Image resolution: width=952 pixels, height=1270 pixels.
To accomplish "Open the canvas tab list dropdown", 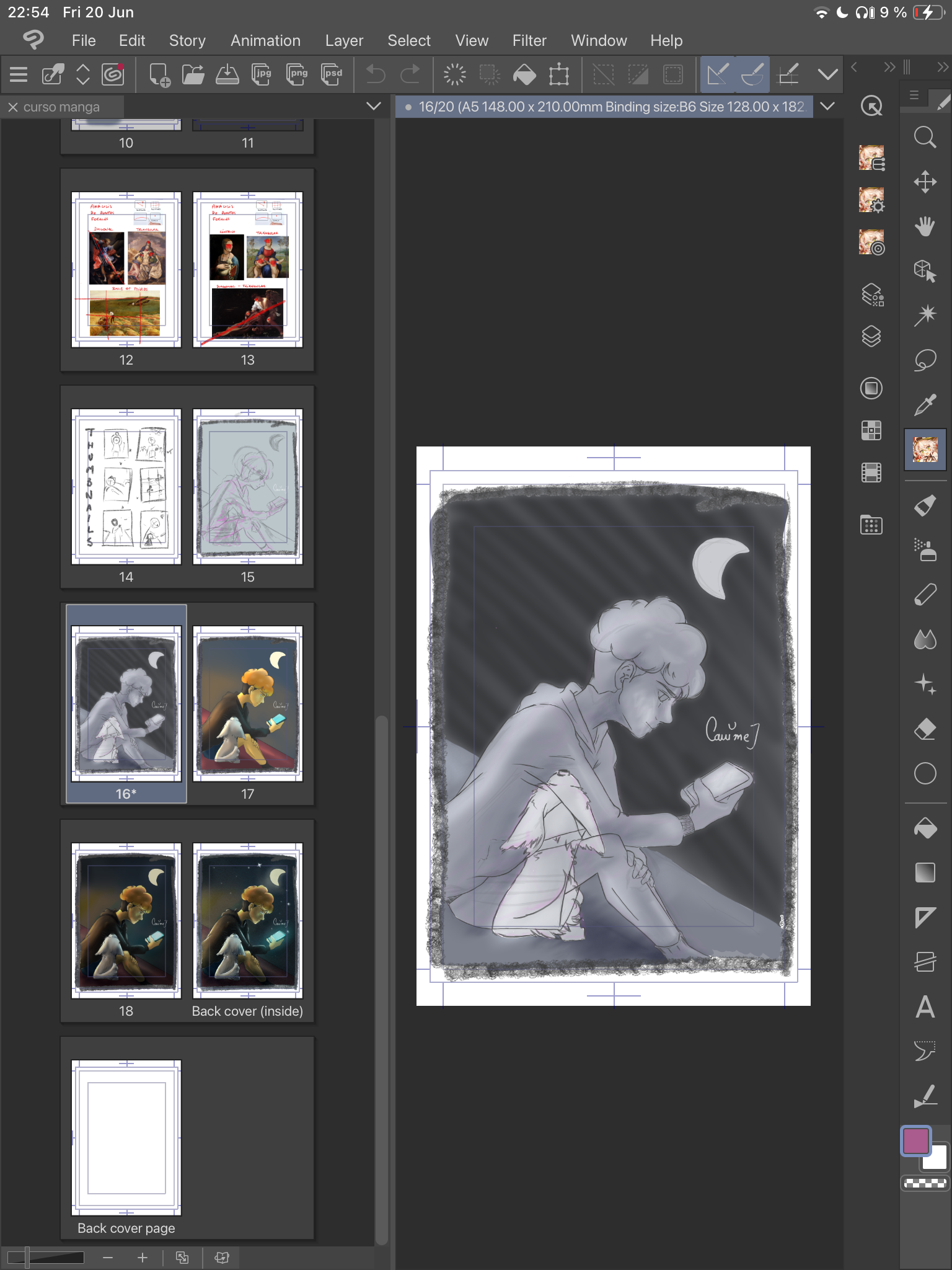I will pyautogui.click(x=827, y=106).
